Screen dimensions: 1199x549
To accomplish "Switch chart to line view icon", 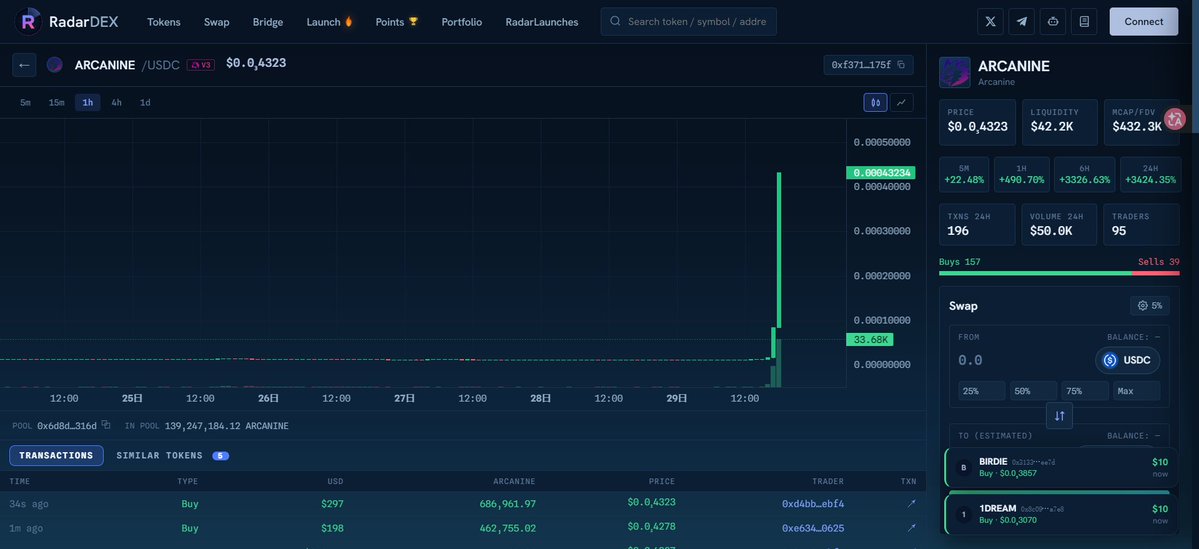I will coord(902,102).
